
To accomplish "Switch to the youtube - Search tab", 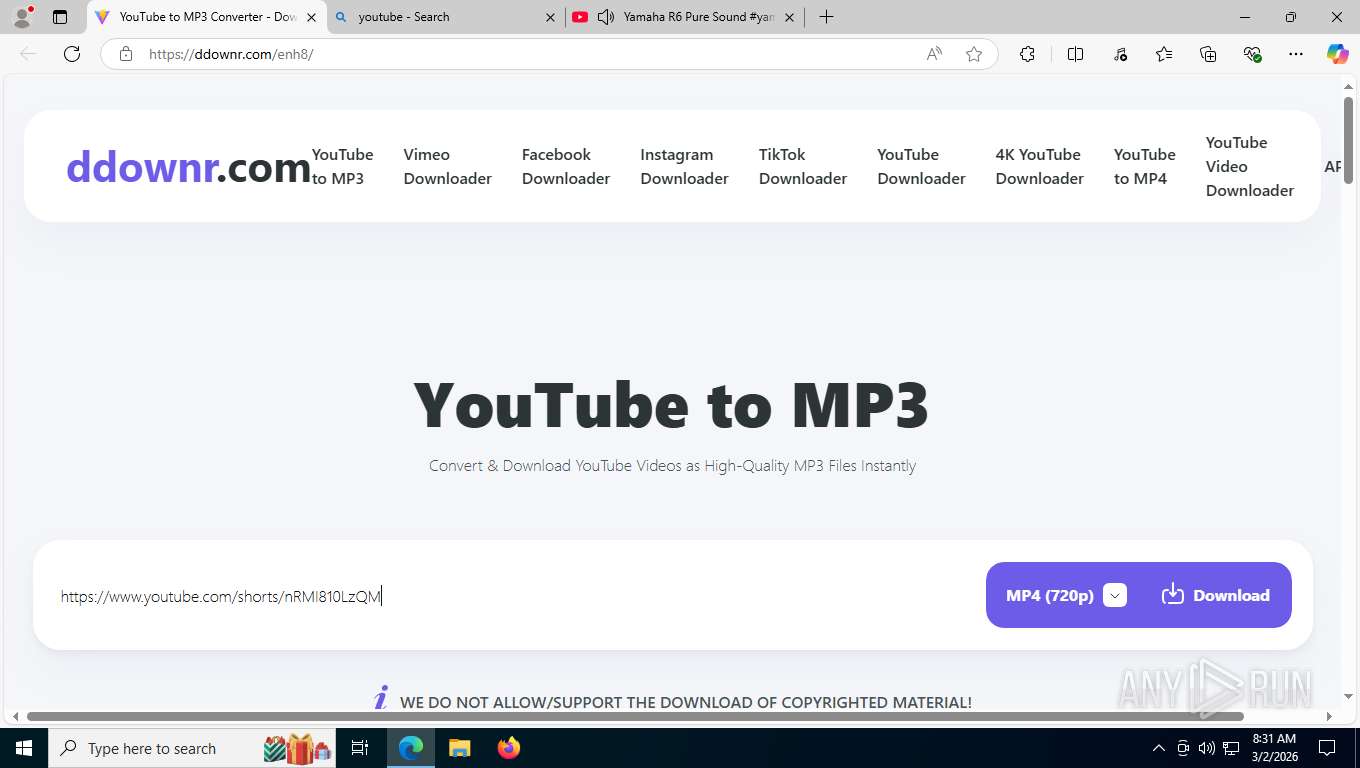I will click(446, 17).
